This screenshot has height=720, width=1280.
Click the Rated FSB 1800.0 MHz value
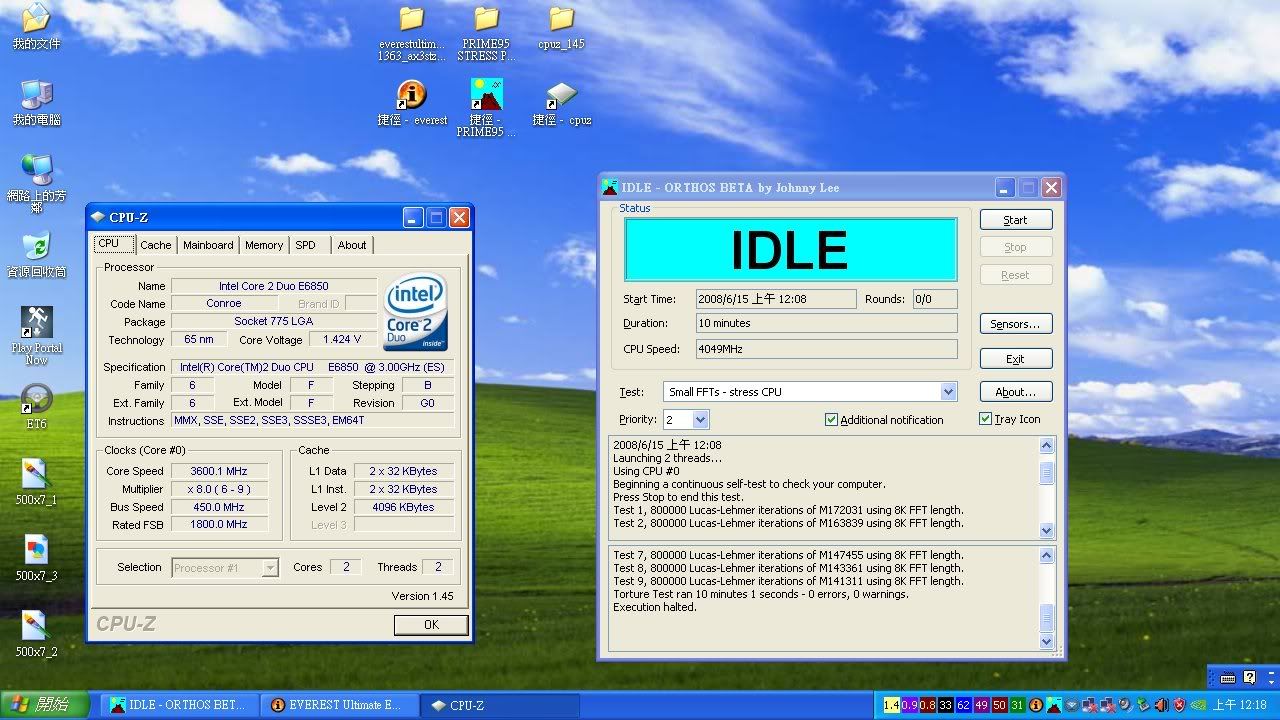219,524
